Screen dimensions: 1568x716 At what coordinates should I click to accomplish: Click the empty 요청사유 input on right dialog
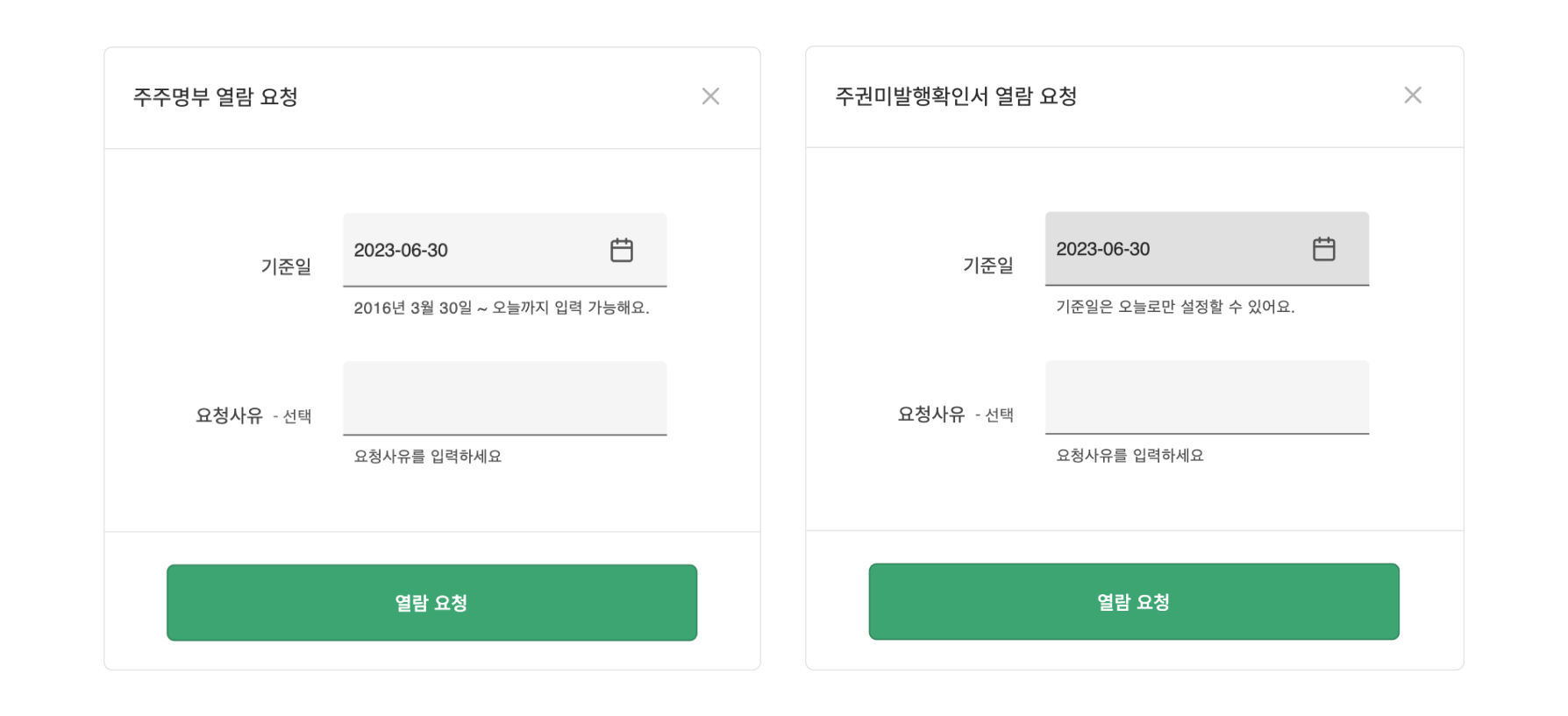[x=1207, y=399]
